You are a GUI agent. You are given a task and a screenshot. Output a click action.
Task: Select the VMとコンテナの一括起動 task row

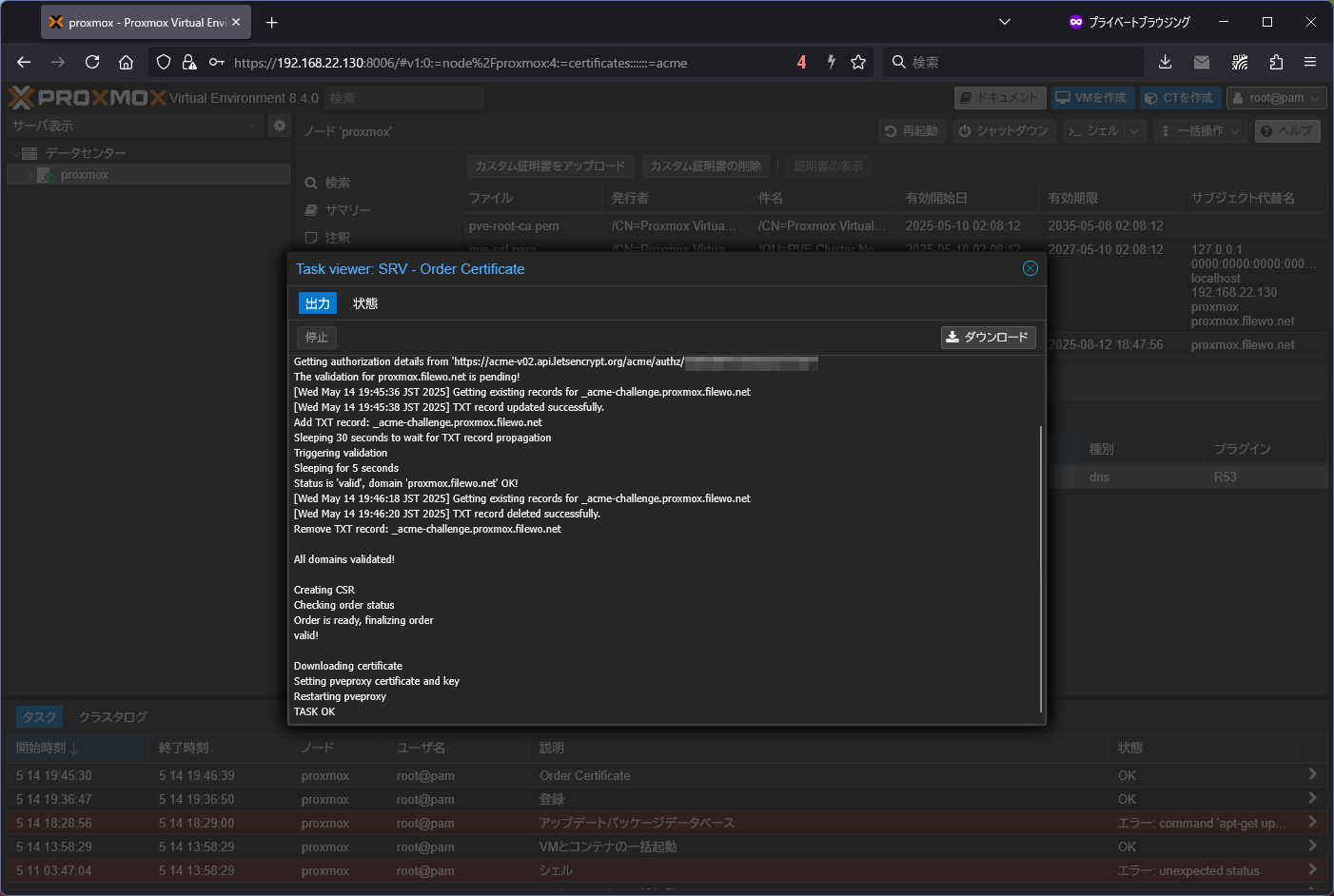coord(666,847)
